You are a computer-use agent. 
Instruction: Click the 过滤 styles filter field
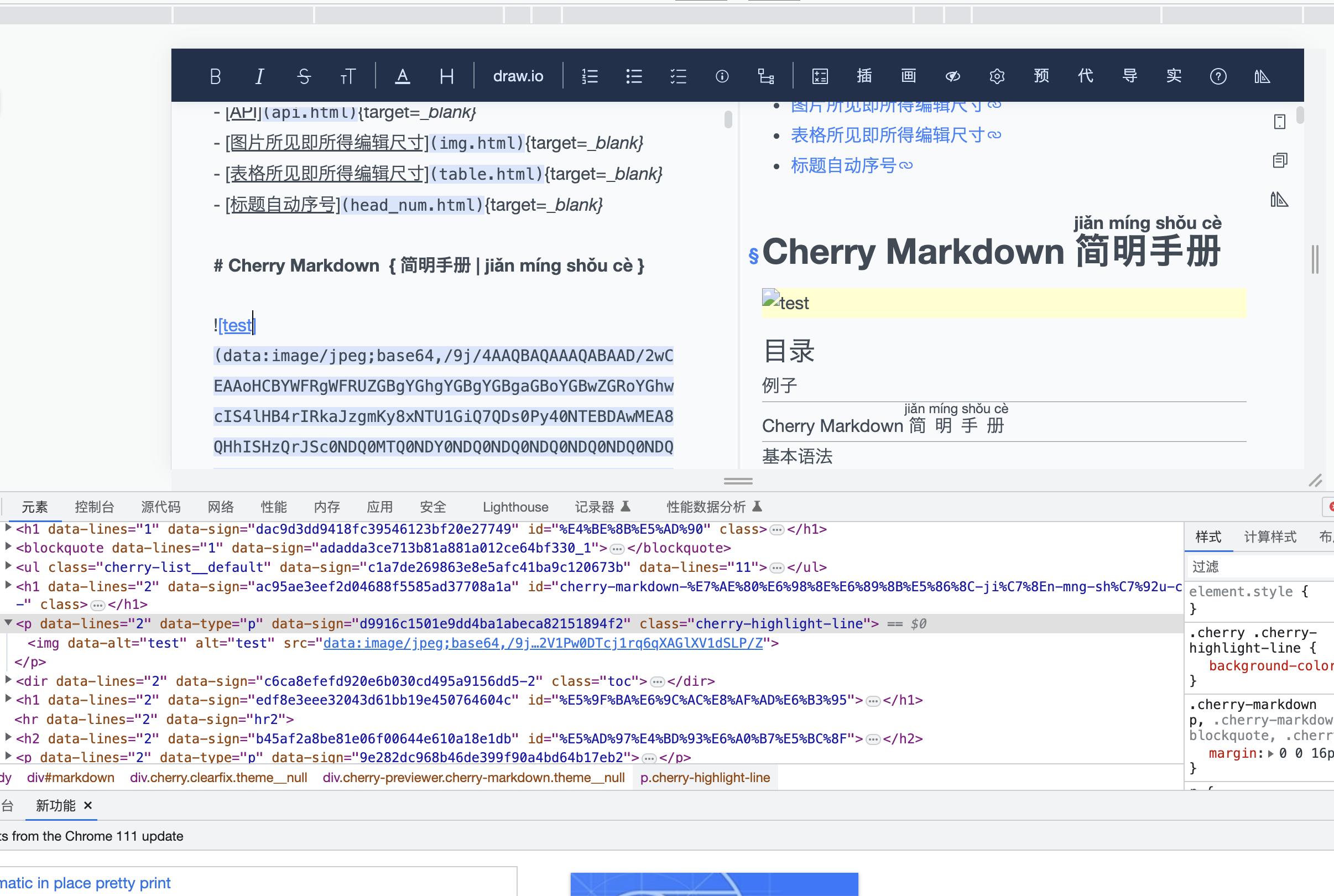[1257, 566]
